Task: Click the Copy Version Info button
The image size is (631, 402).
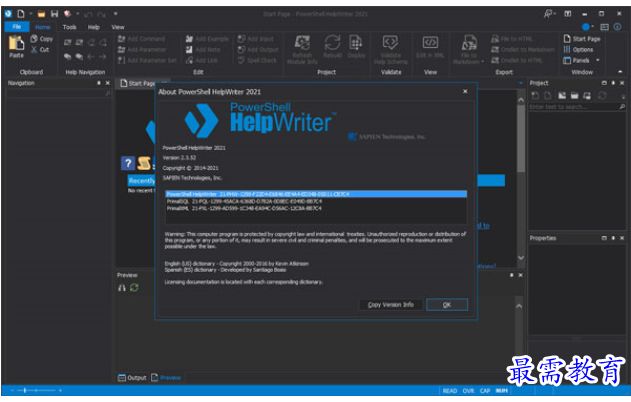Action: click(390, 305)
